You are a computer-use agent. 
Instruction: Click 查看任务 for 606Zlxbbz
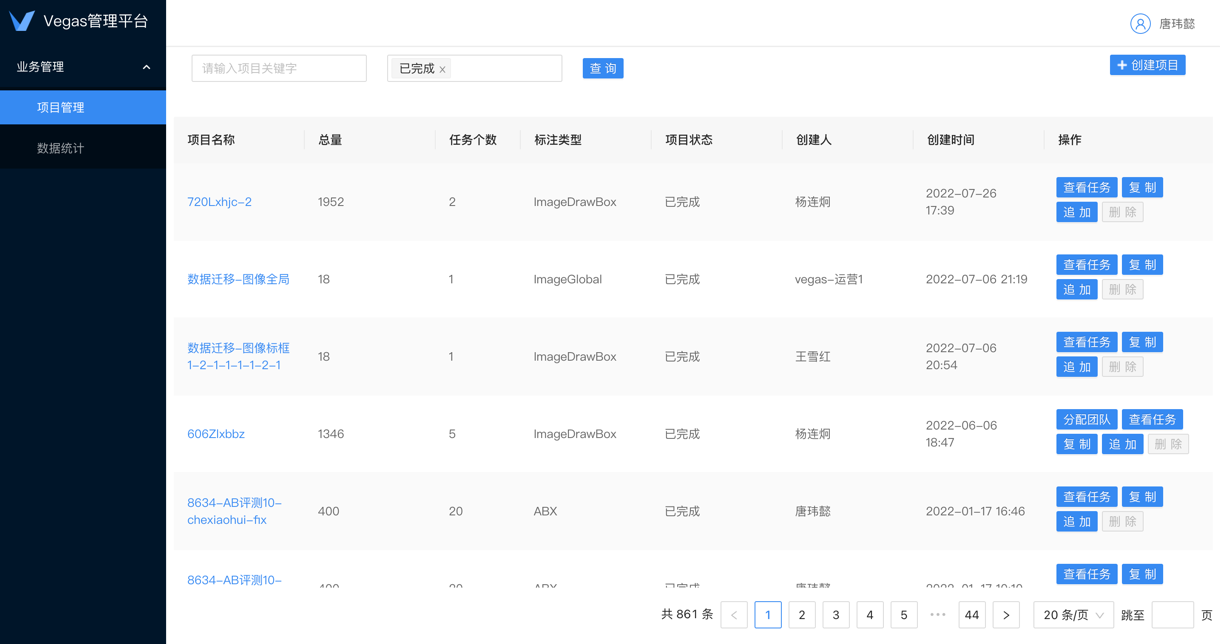click(x=1152, y=420)
